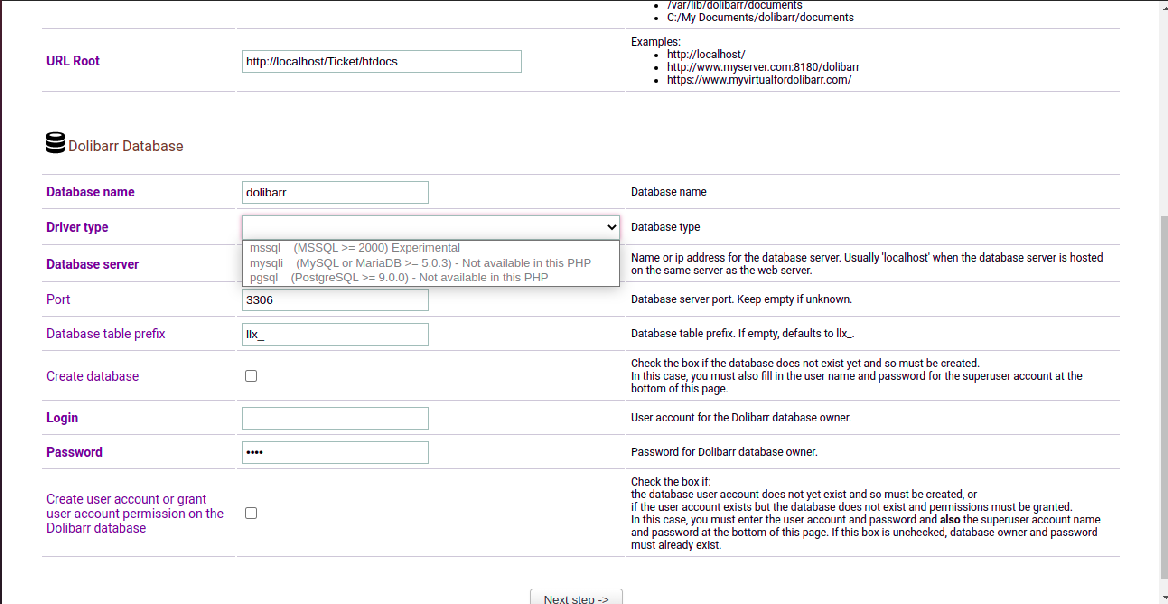
Task: Select mssql Experimental driver option
Action: tap(354, 247)
